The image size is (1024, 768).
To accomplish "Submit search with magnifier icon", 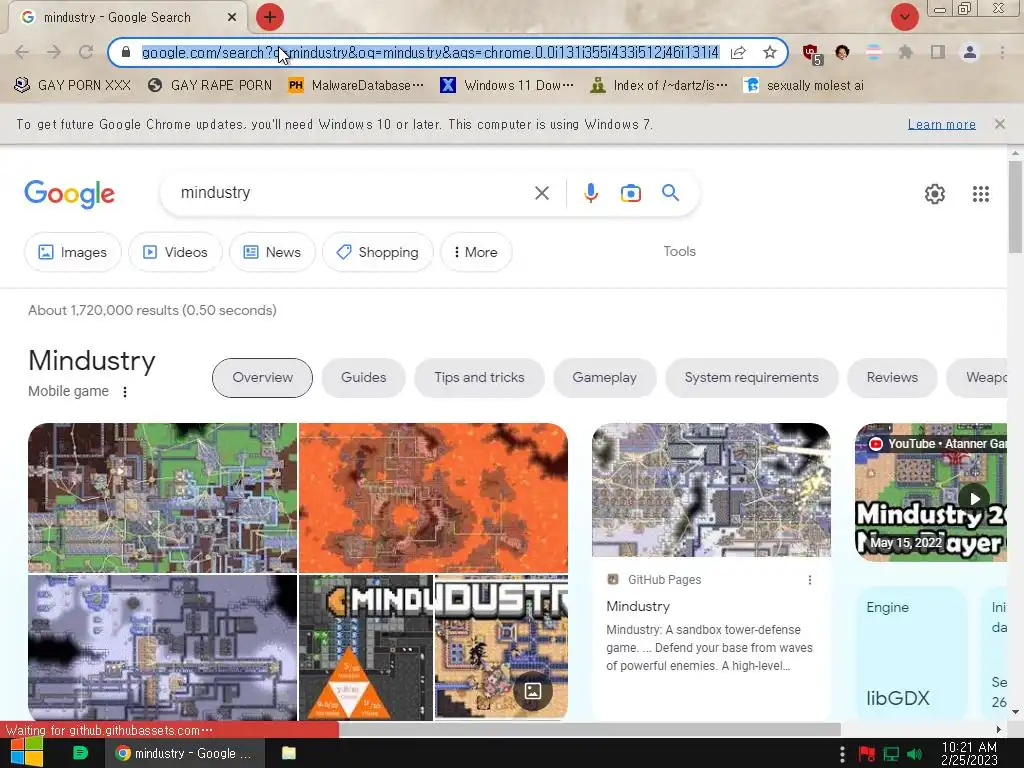I will tap(670, 193).
